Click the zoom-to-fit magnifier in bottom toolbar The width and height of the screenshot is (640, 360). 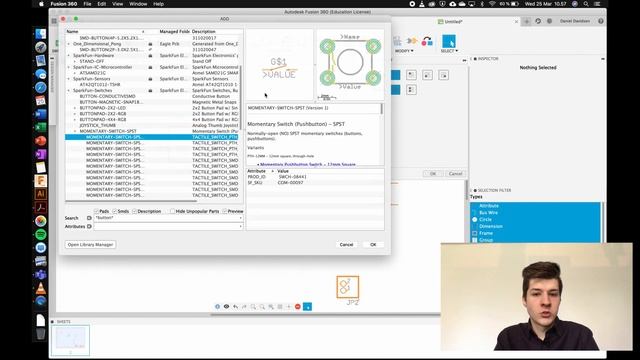[x=253, y=307]
